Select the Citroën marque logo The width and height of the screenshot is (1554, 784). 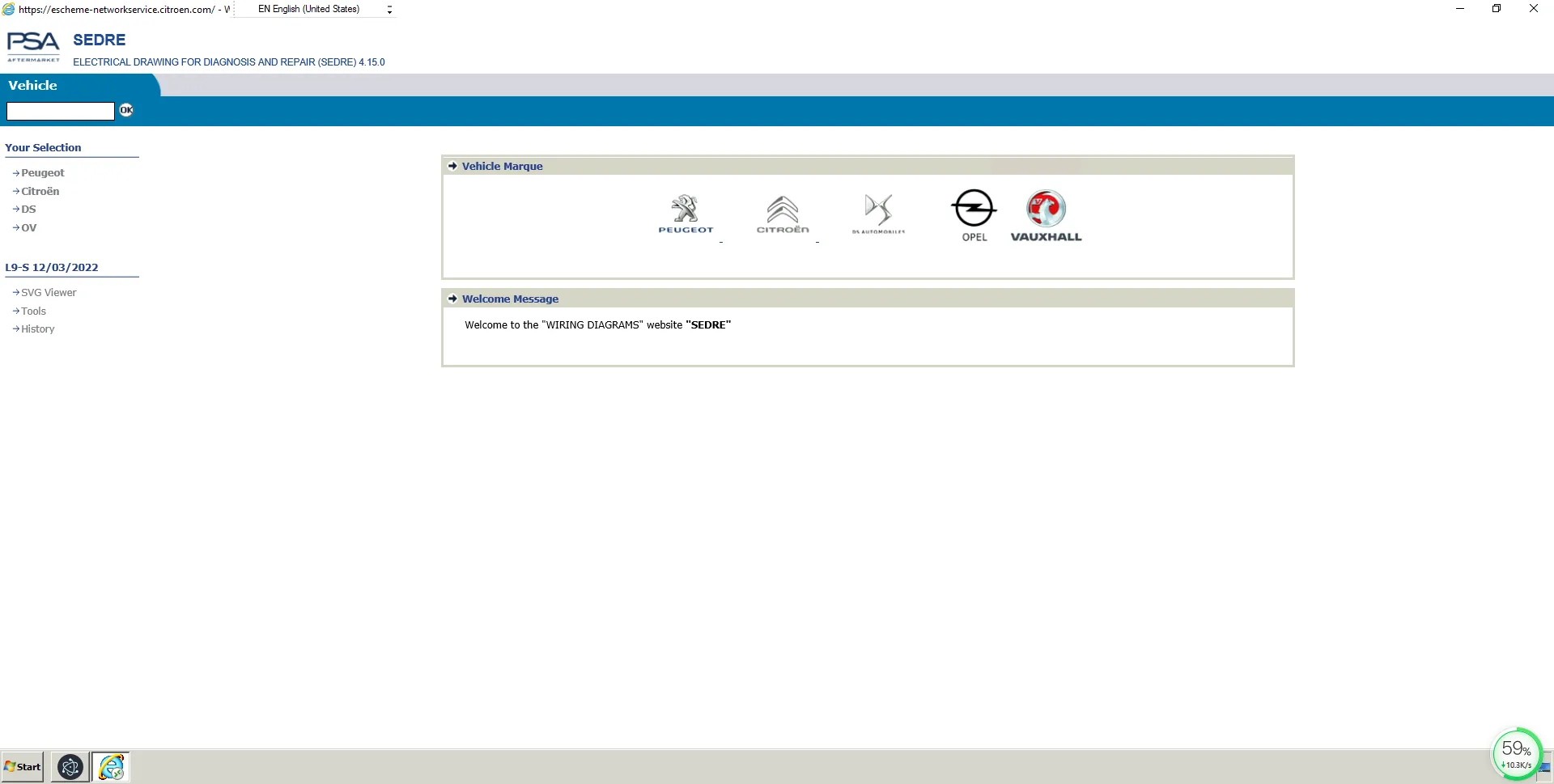(782, 214)
